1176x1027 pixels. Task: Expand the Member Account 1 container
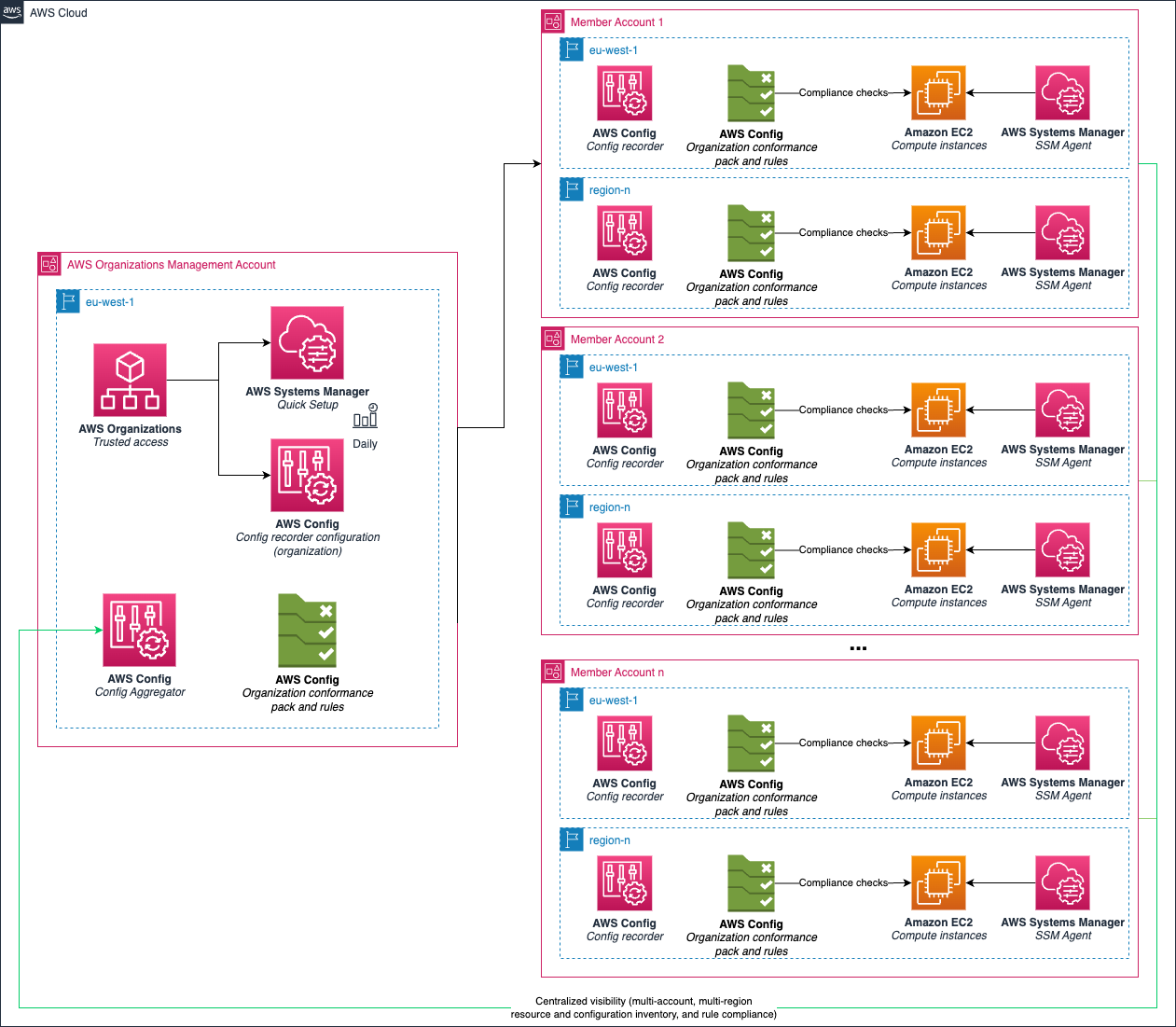(x=552, y=21)
